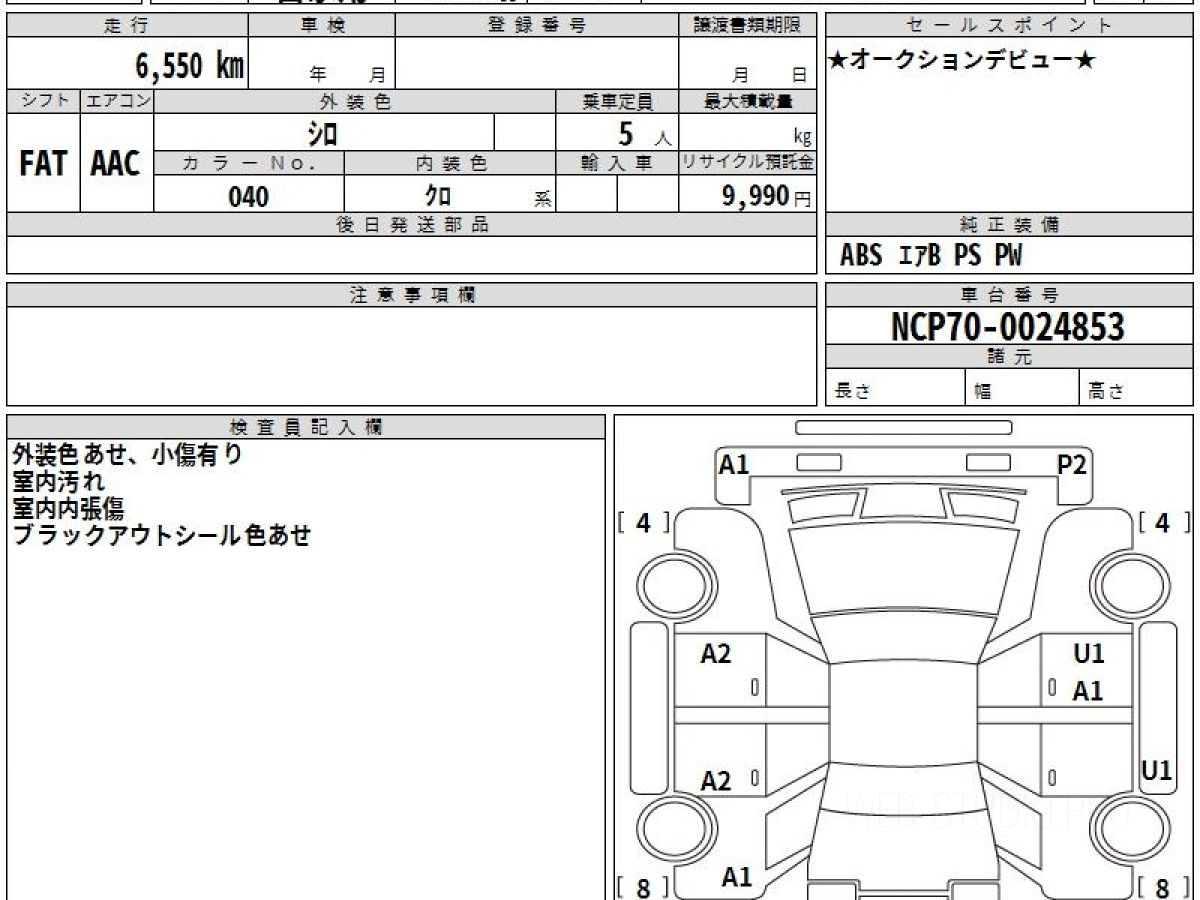The width and height of the screenshot is (1200, 900).
Task: Select the 外装色 header
Action: coord(355,101)
